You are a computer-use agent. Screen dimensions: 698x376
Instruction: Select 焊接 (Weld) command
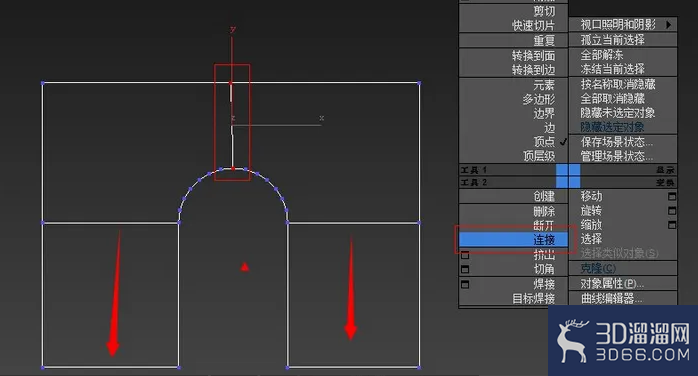544,284
